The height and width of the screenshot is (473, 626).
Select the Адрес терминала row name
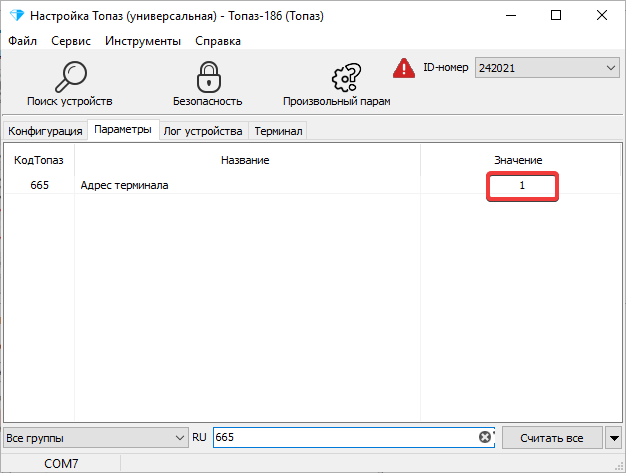125,185
